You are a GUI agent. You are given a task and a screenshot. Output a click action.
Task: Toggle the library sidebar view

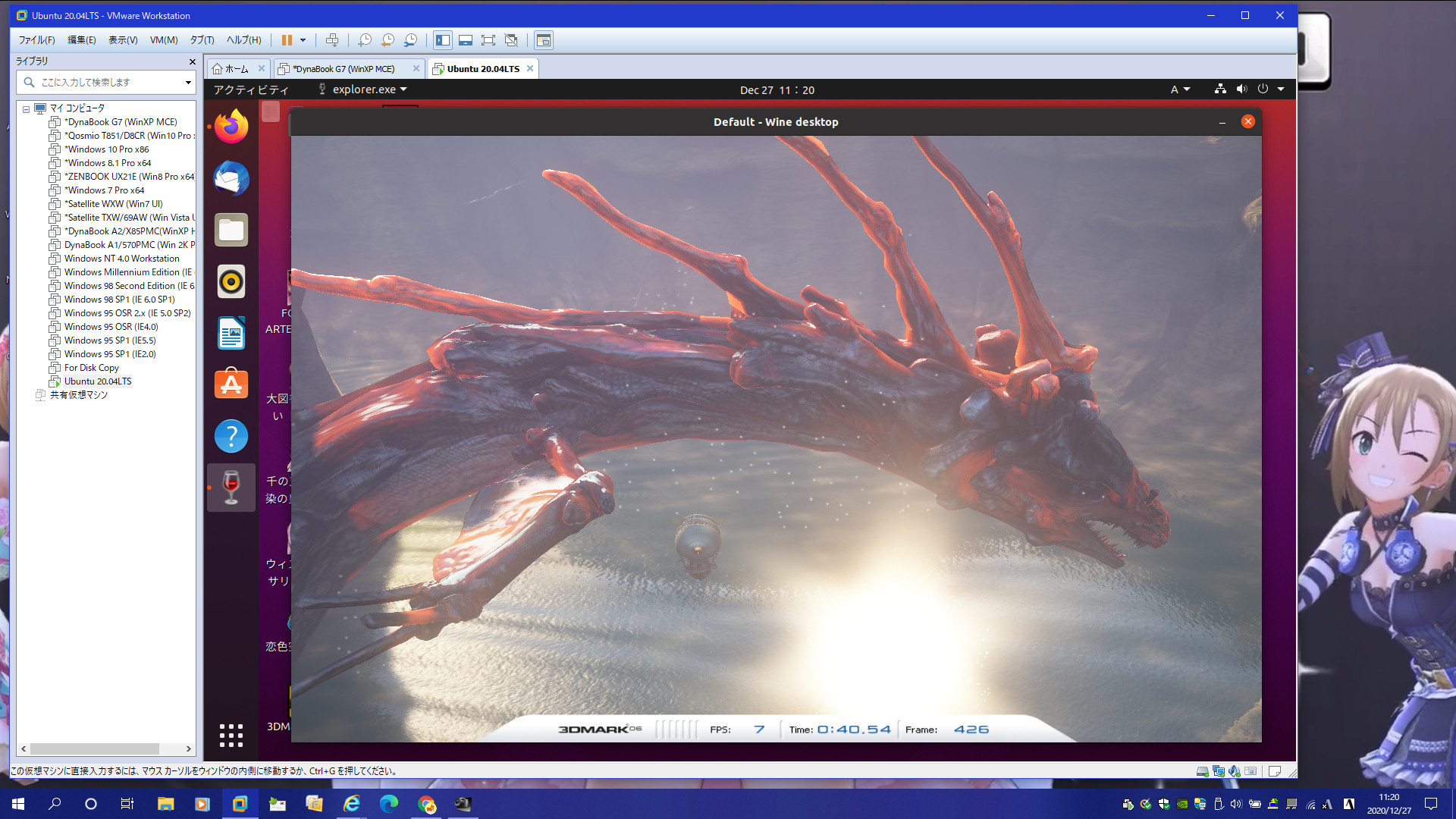pos(443,40)
